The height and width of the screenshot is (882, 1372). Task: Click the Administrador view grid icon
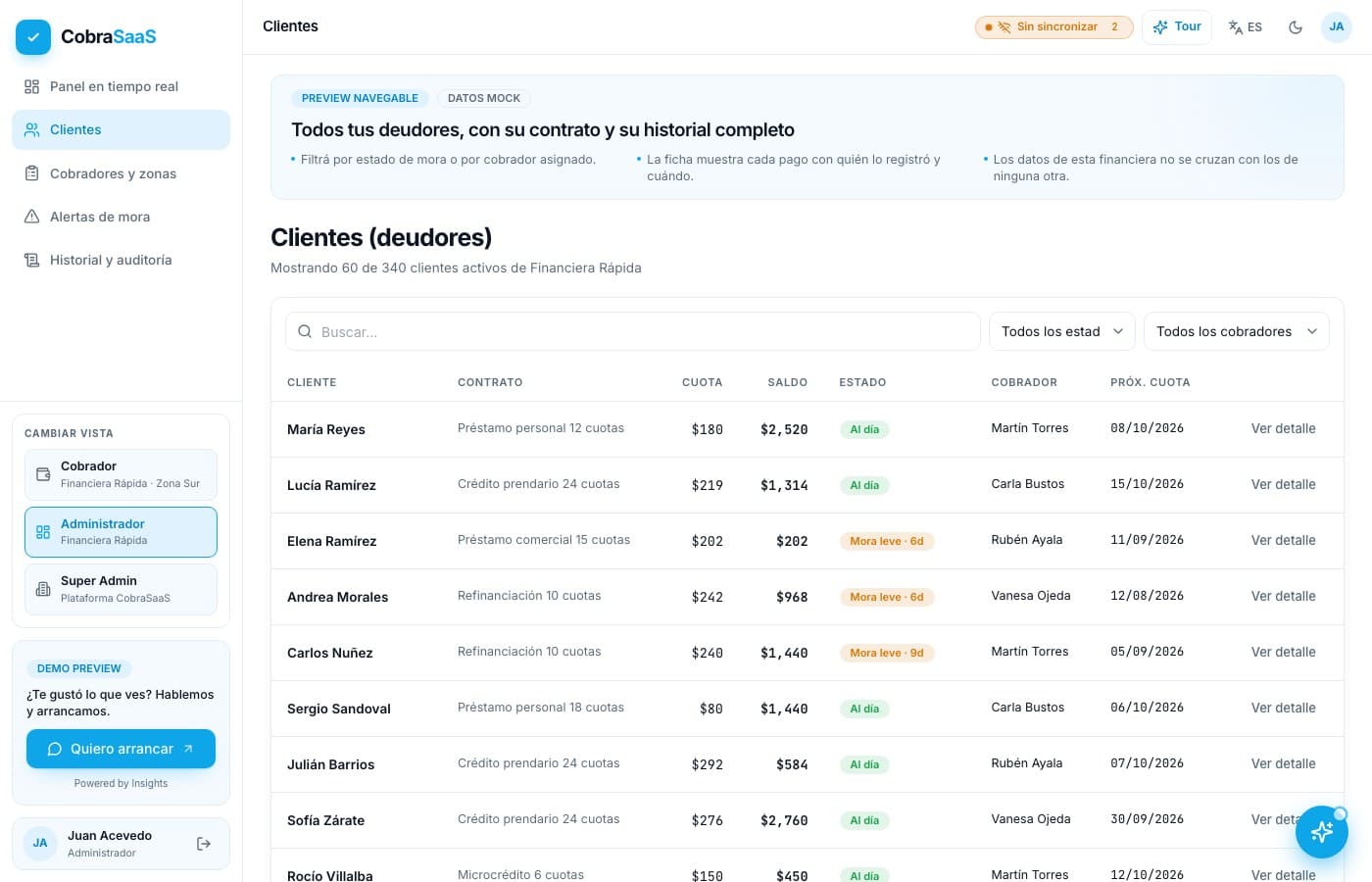(43, 532)
